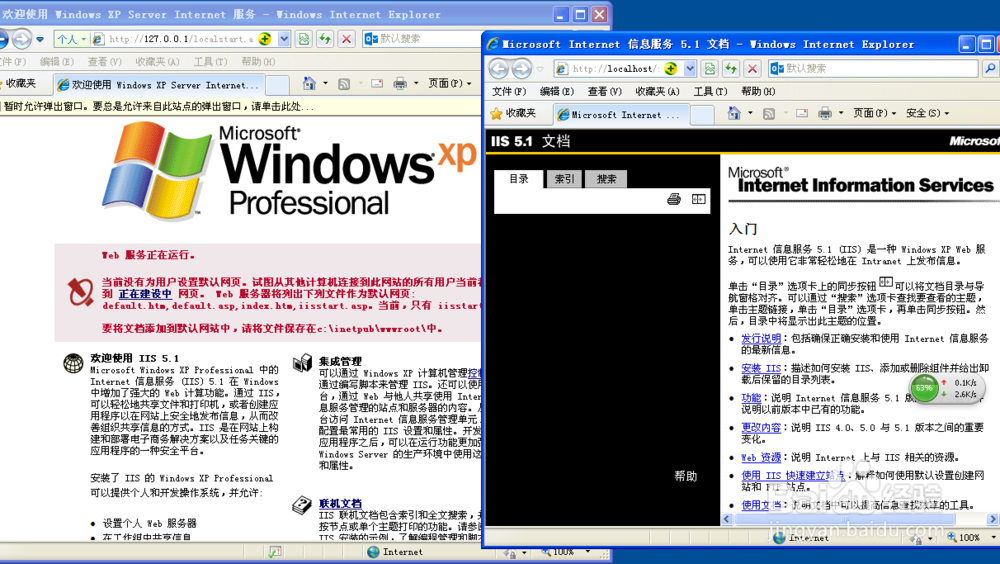This screenshot has height=564, width=1000.
Task: Open 发行说明 link
Action: pos(761,339)
